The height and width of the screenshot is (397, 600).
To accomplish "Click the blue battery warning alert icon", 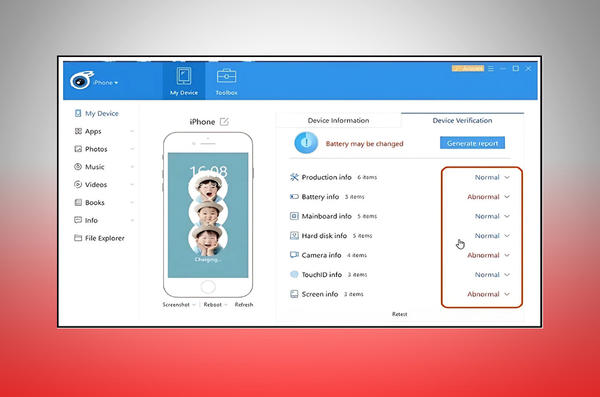I will 306,143.
